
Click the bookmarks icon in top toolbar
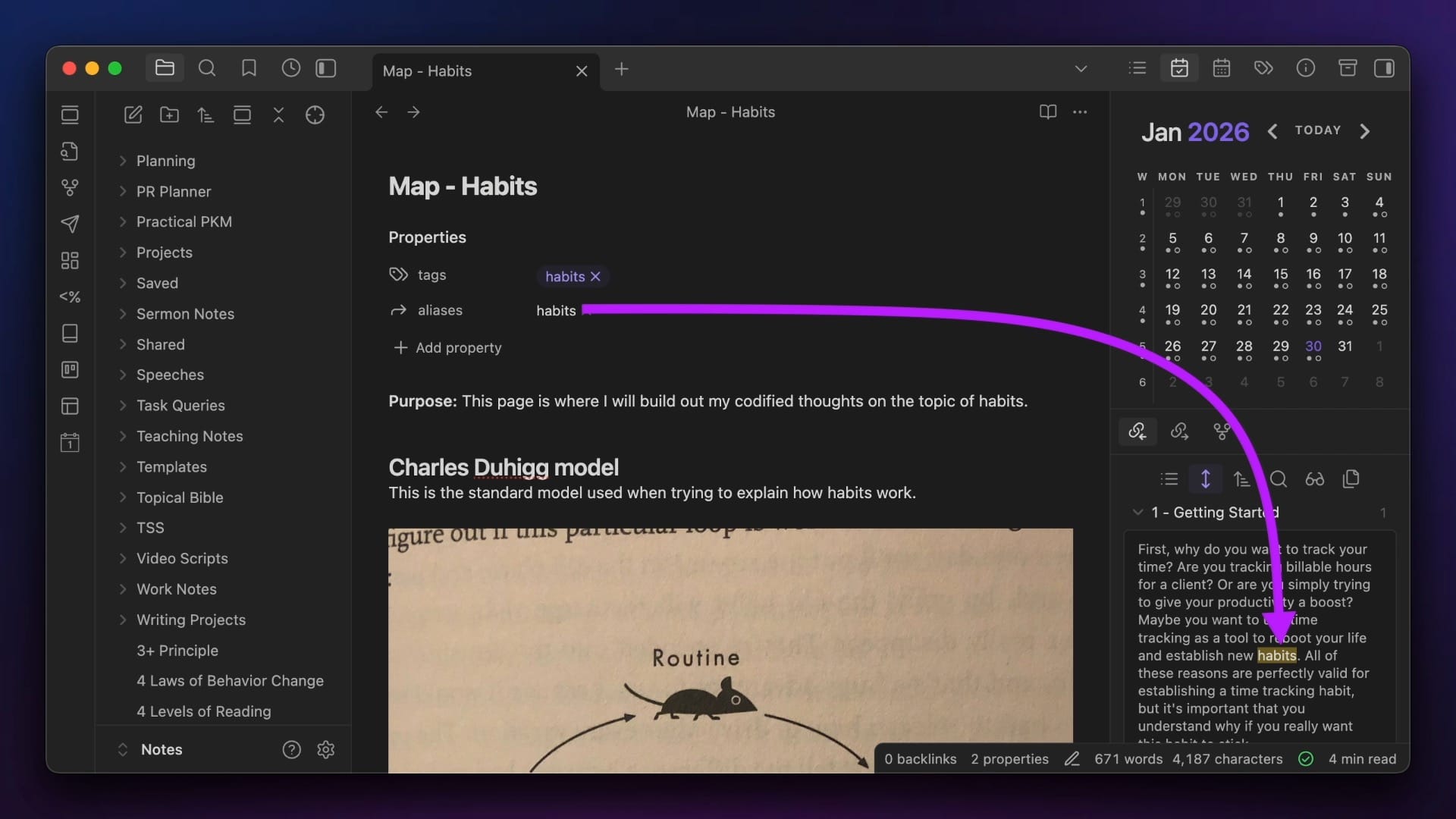tap(249, 69)
